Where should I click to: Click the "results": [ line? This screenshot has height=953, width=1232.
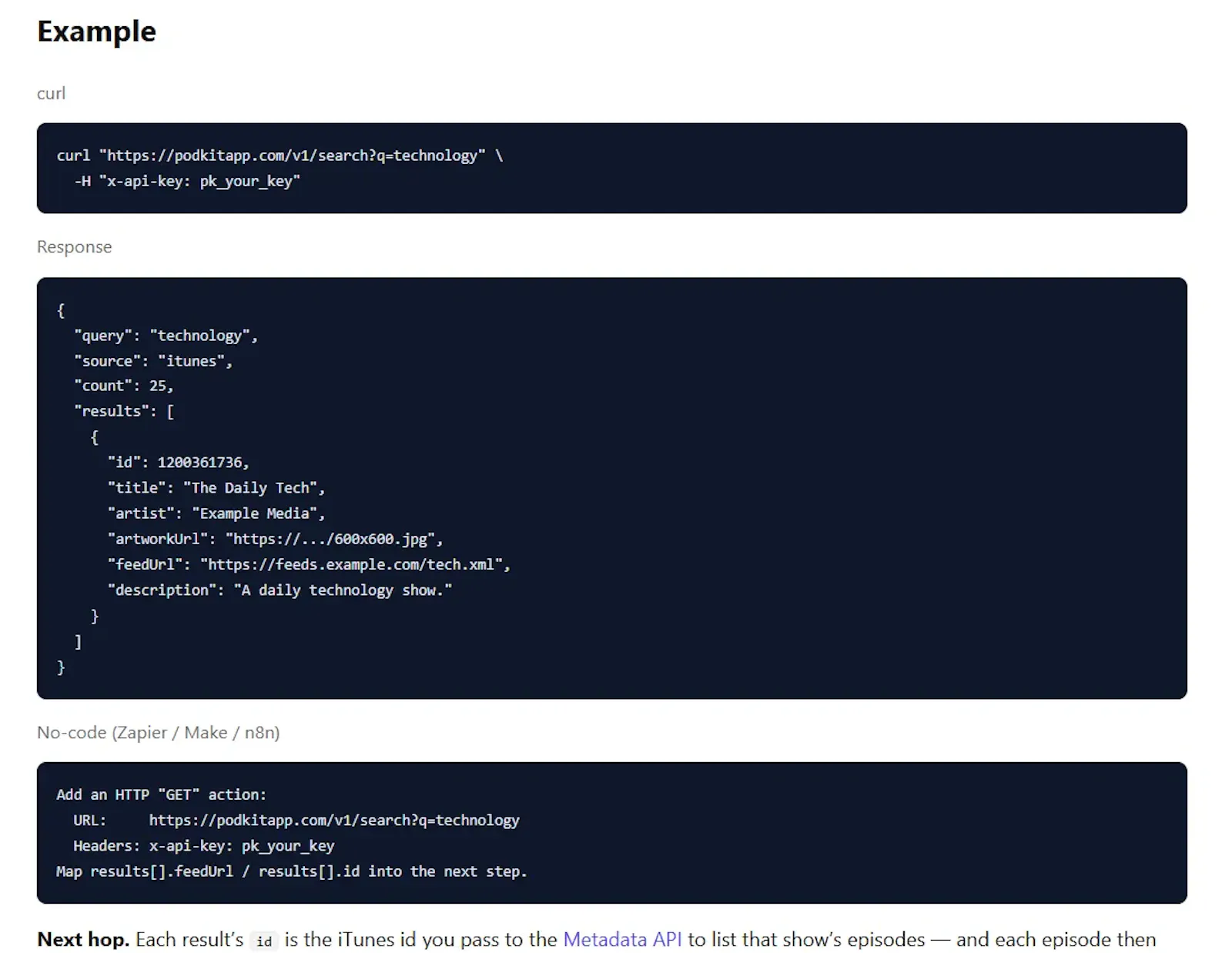click(124, 411)
